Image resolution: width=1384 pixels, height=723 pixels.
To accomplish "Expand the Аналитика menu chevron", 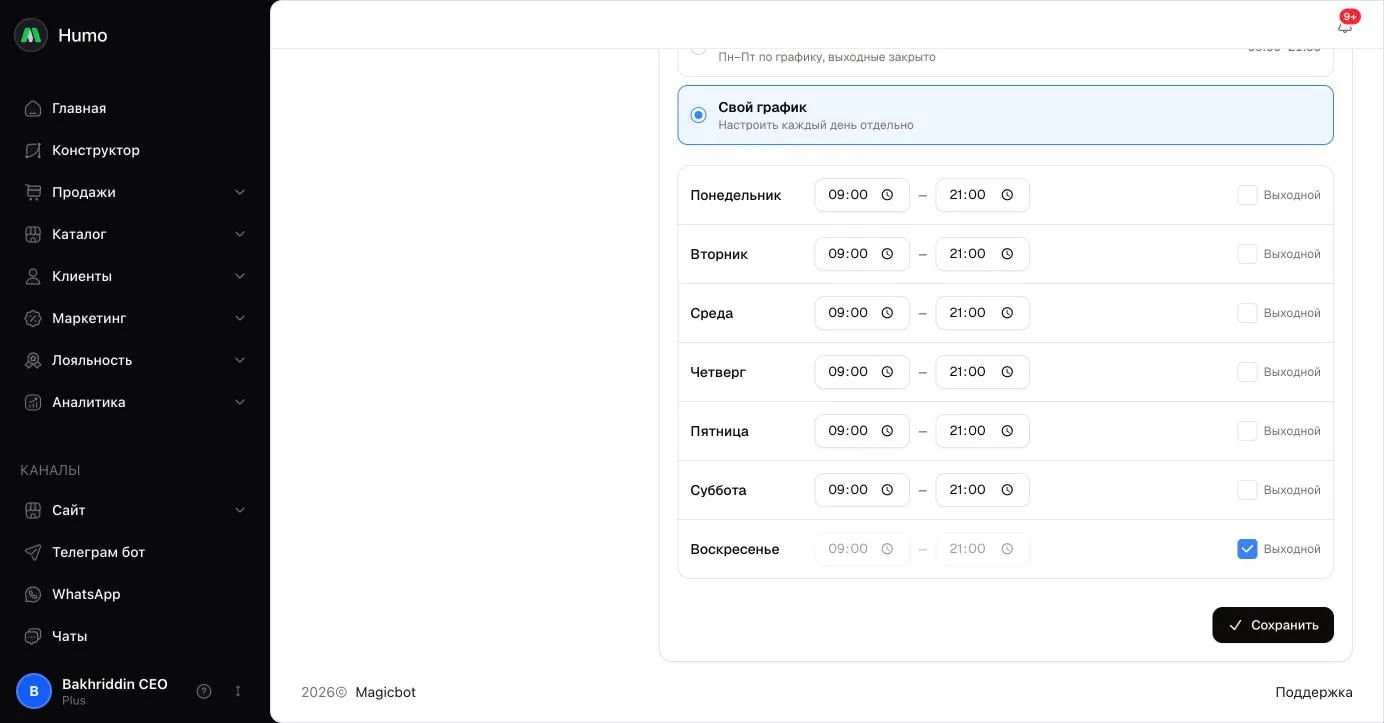I will 240,402.
